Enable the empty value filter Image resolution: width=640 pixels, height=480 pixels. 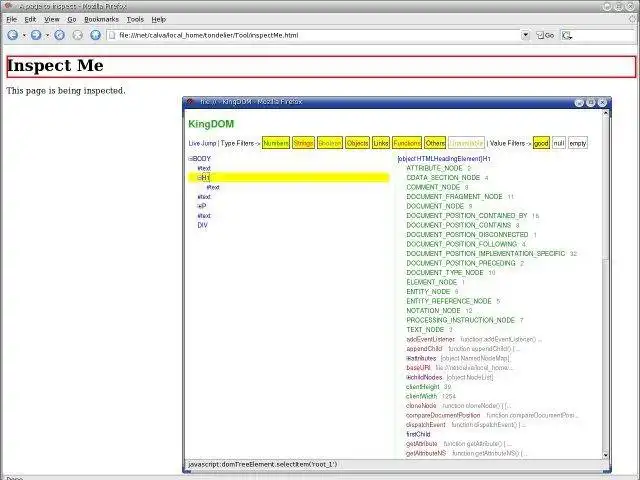point(578,143)
